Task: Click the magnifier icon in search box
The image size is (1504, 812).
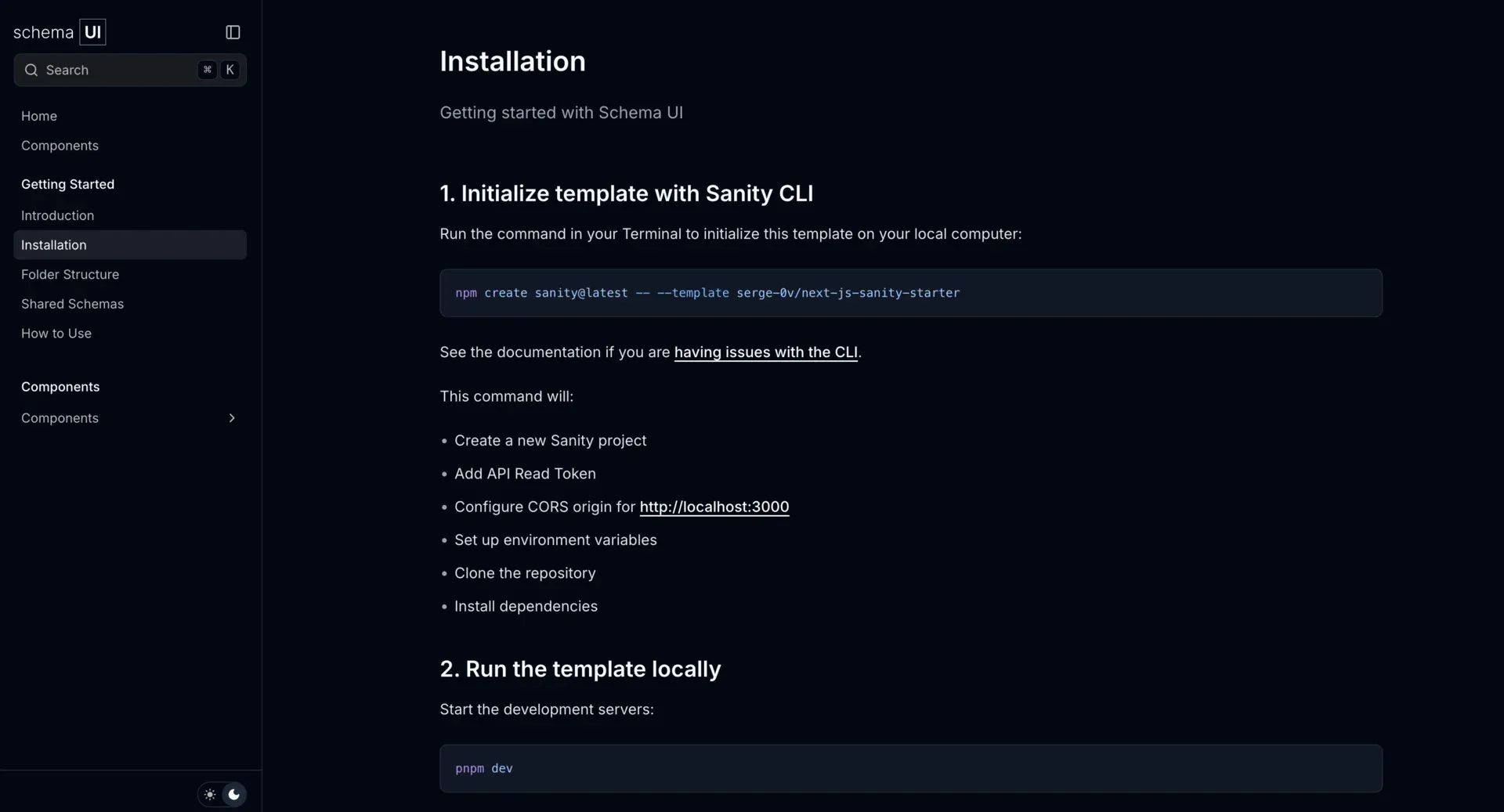Action: point(31,70)
